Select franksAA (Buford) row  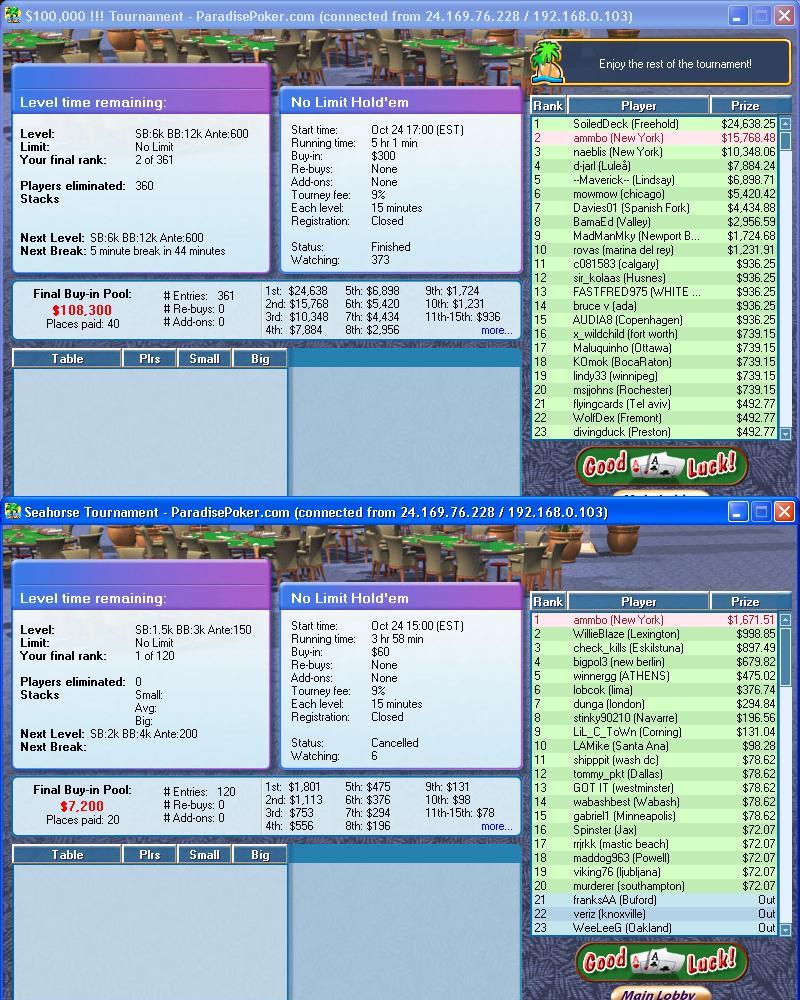[655, 900]
